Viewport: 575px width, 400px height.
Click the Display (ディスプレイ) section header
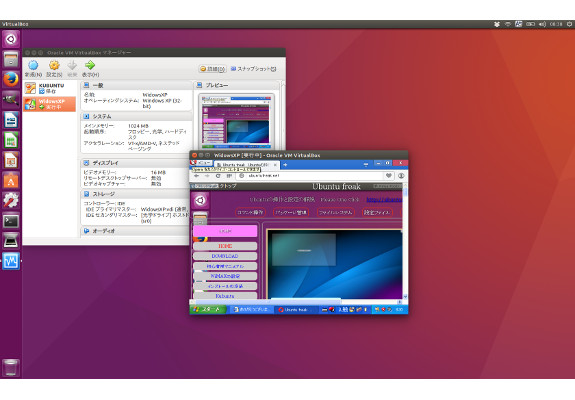[135, 163]
